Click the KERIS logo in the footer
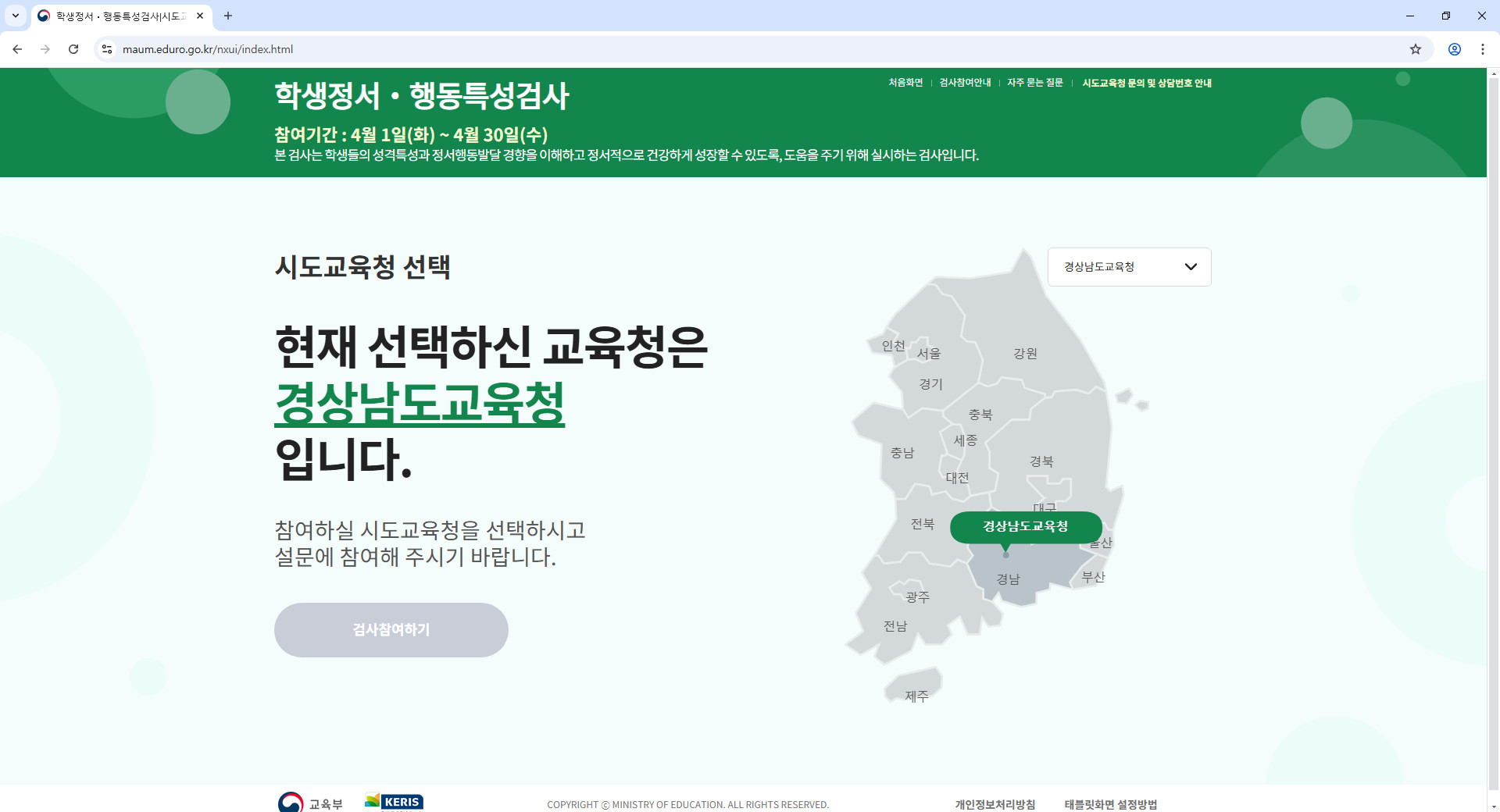 pyautogui.click(x=395, y=802)
